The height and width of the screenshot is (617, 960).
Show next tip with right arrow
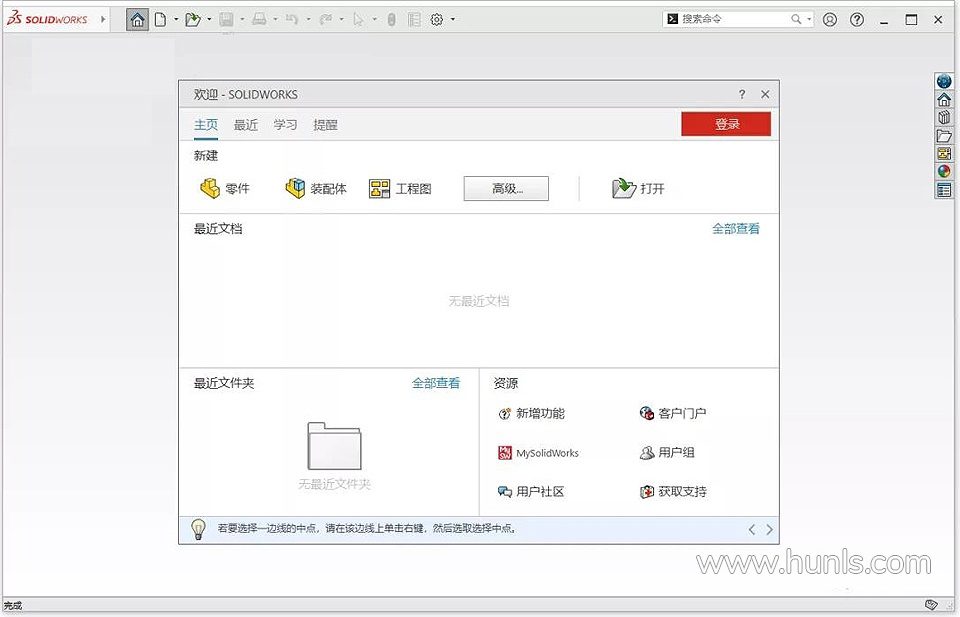[770, 529]
